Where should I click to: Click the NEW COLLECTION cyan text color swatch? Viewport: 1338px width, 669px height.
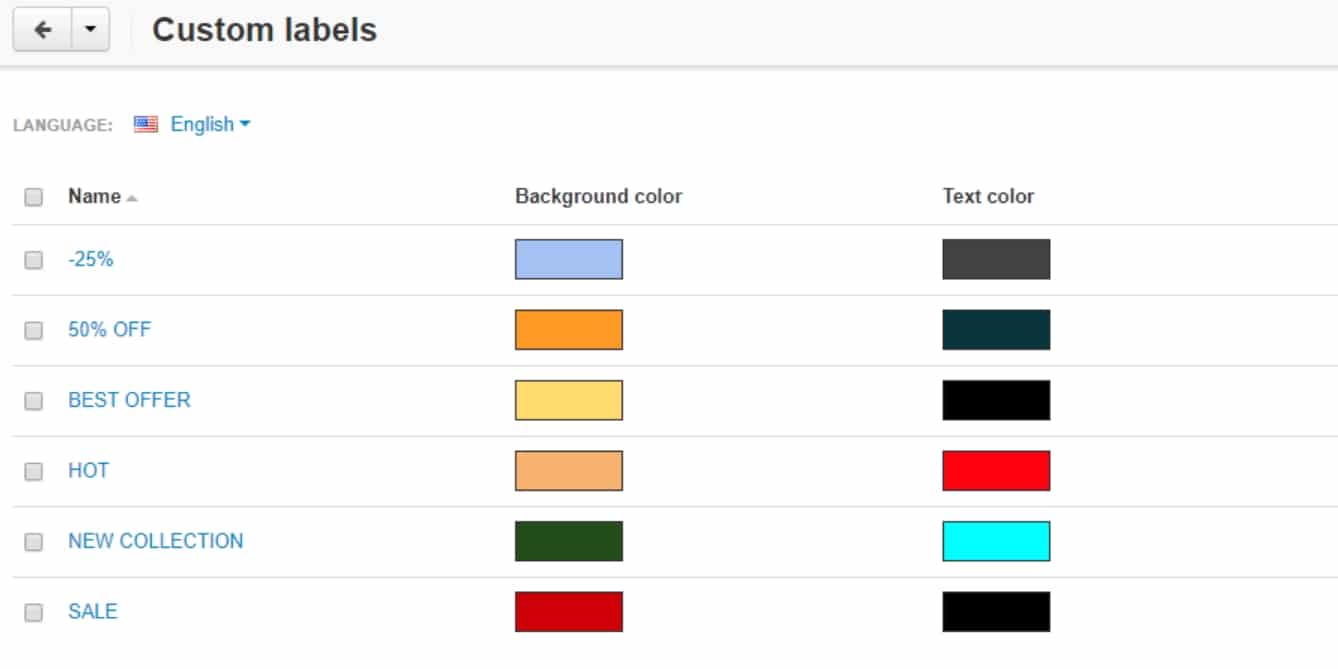(x=996, y=541)
